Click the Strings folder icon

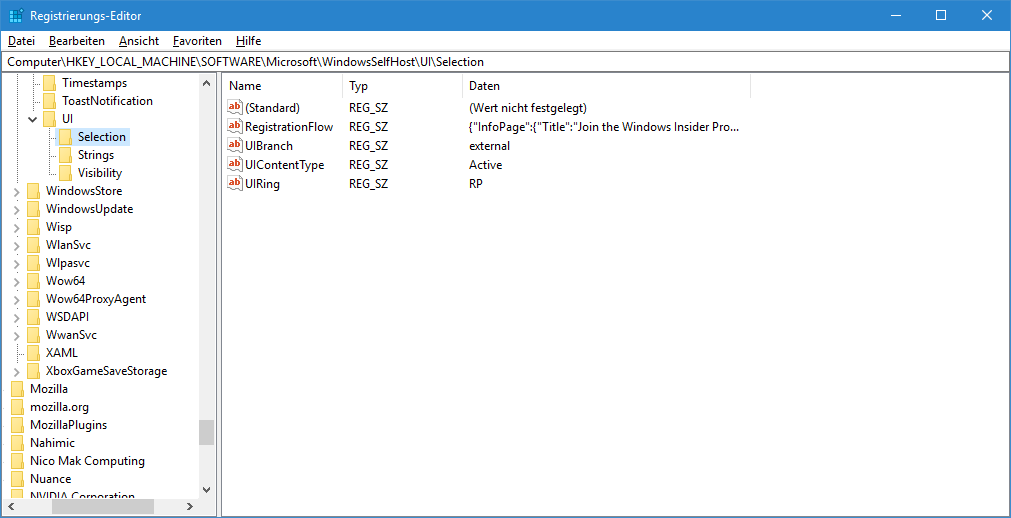point(65,155)
